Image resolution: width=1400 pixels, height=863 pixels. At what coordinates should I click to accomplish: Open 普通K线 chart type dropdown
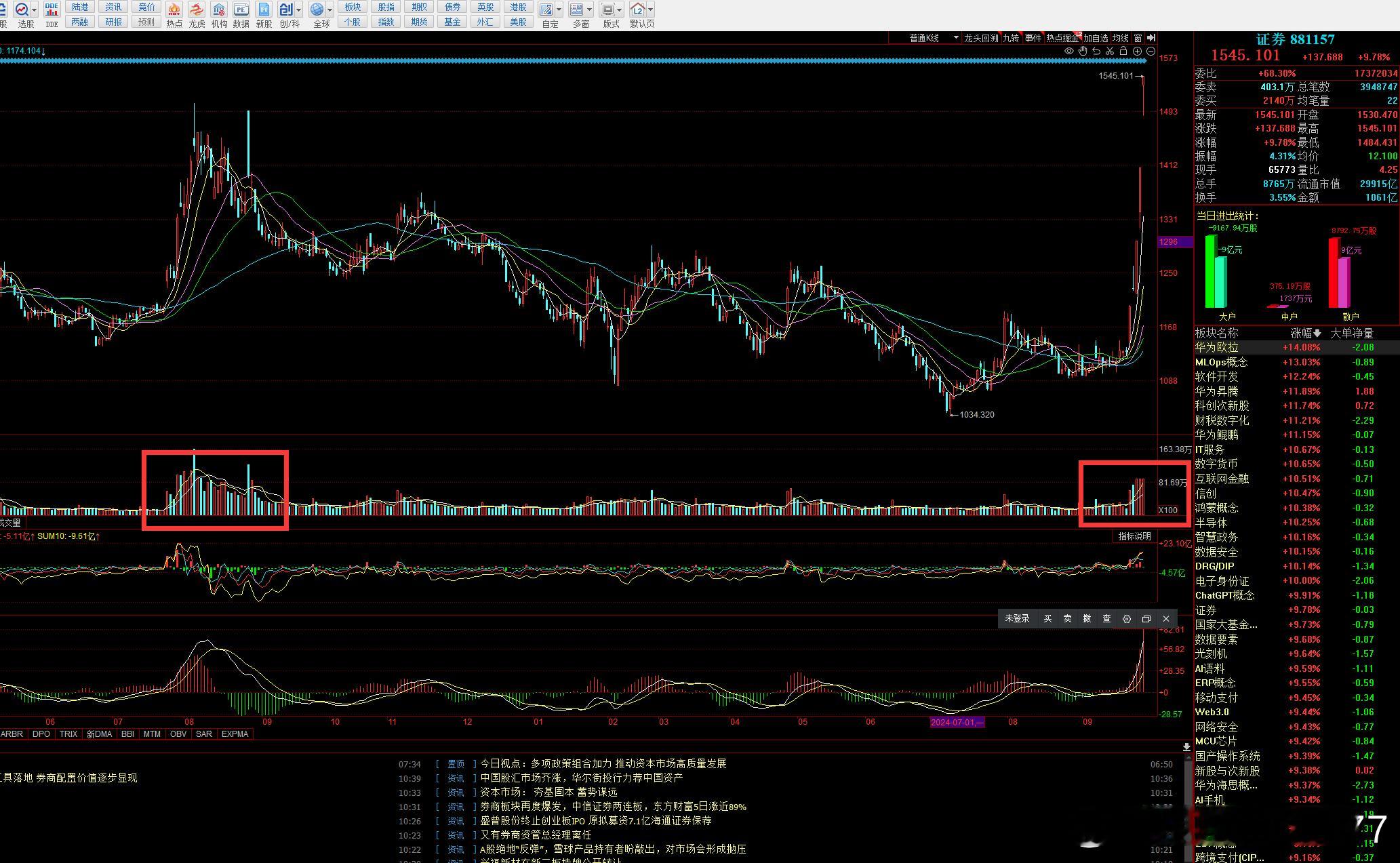click(924, 38)
